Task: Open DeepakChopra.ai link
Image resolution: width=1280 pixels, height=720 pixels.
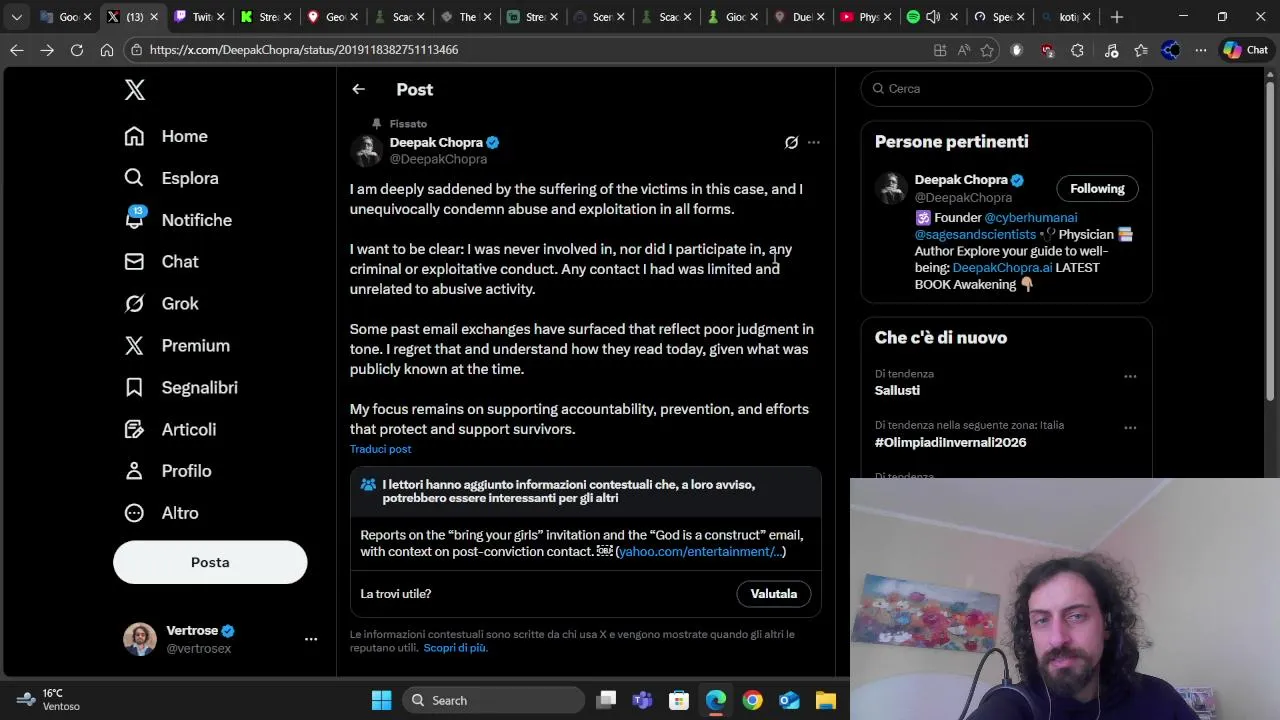Action: click(1002, 268)
